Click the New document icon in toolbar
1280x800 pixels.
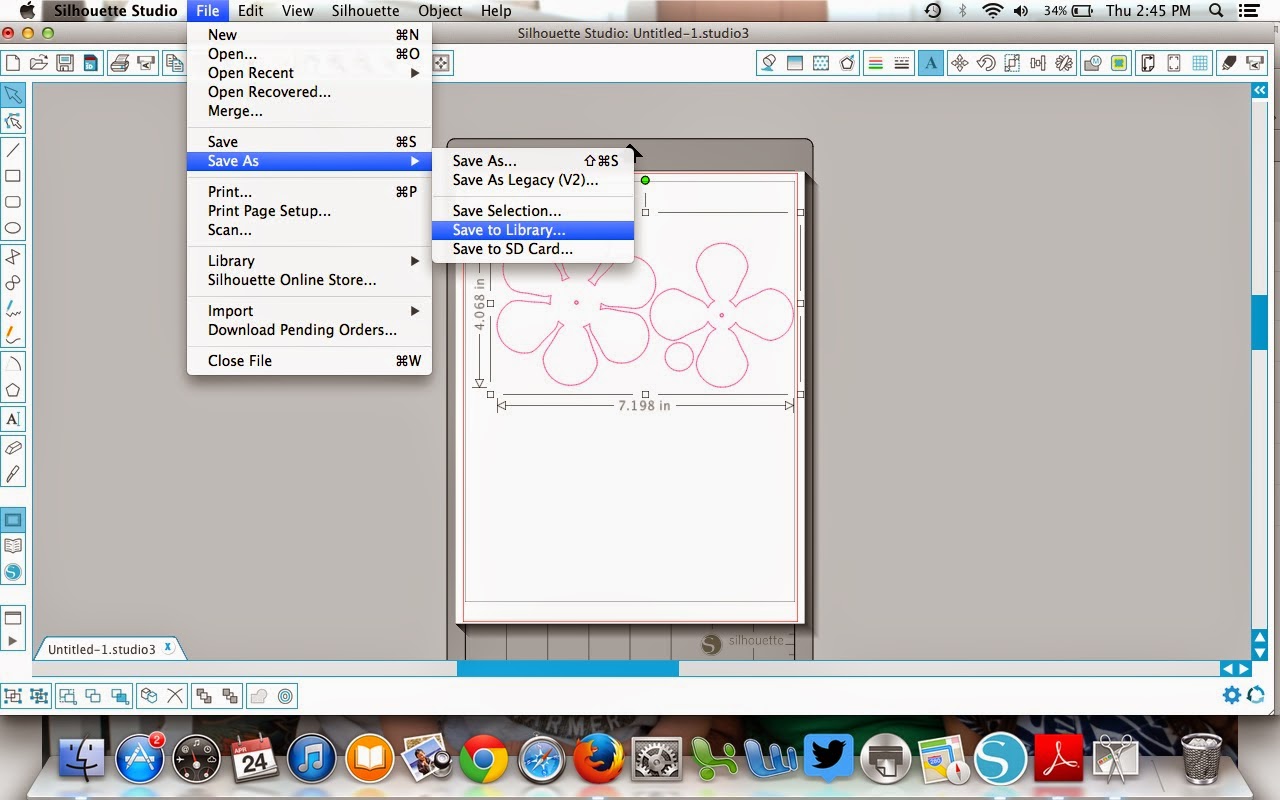tap(13, 63)
